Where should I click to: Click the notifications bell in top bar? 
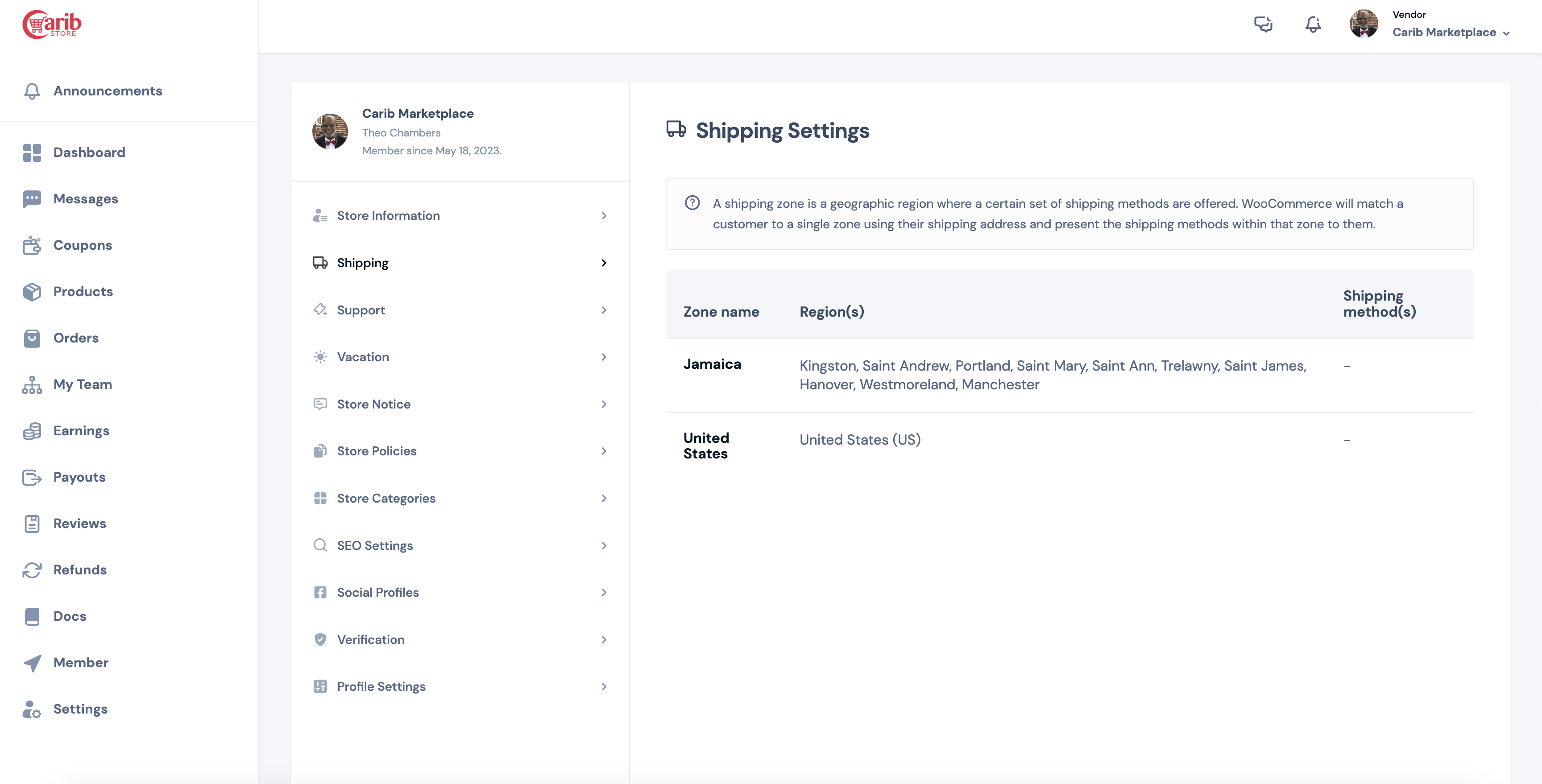1313,24
